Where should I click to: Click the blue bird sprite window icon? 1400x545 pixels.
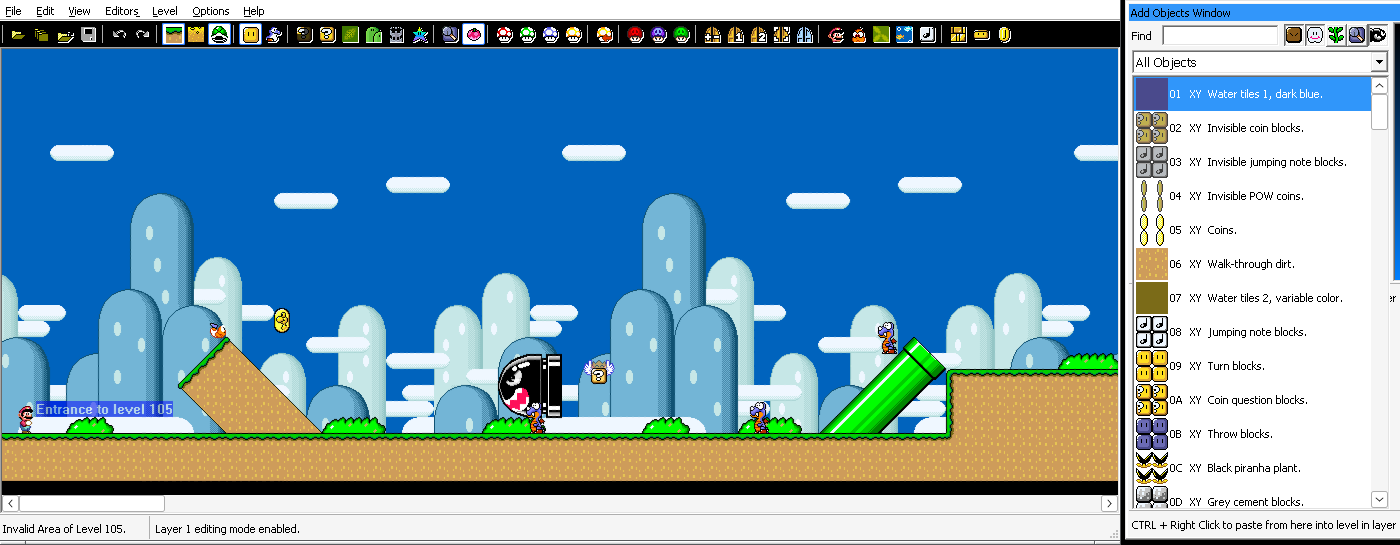(x=274, y=35)
